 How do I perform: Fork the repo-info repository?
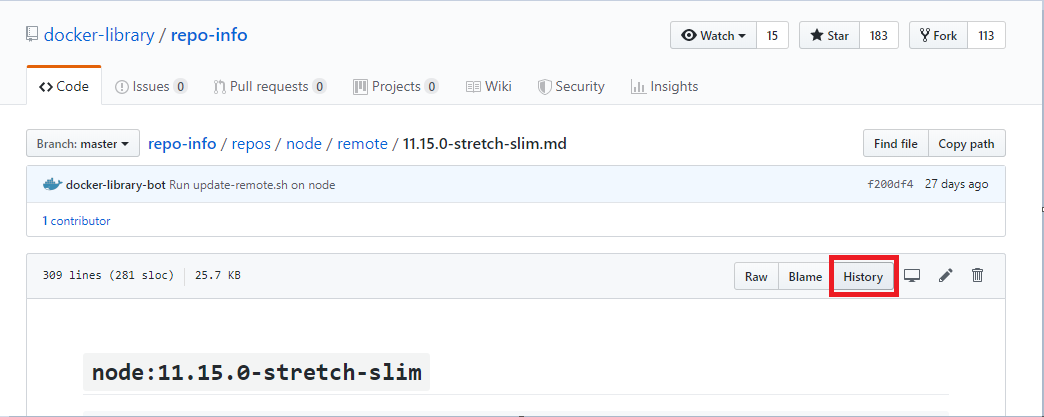pyautogui.click(x=938, y=36)
